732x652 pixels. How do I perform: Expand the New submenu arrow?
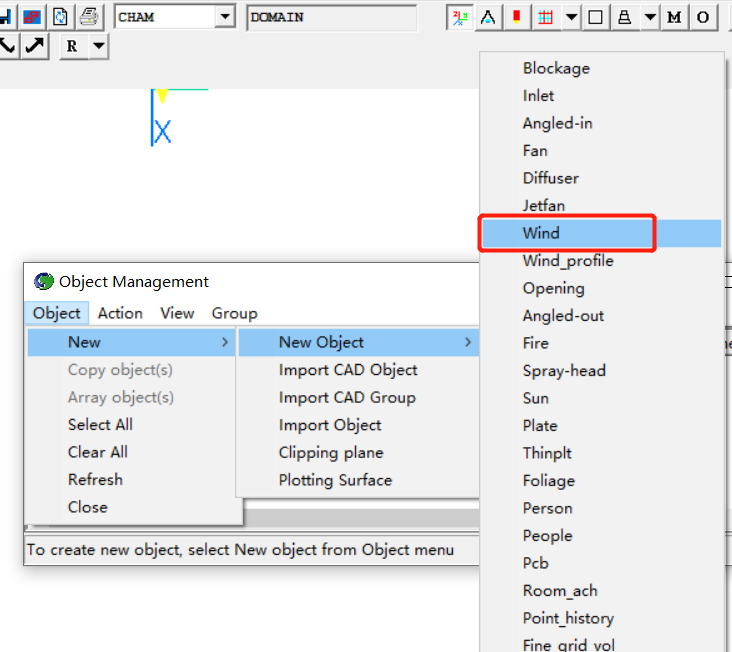tap(225, 342)
